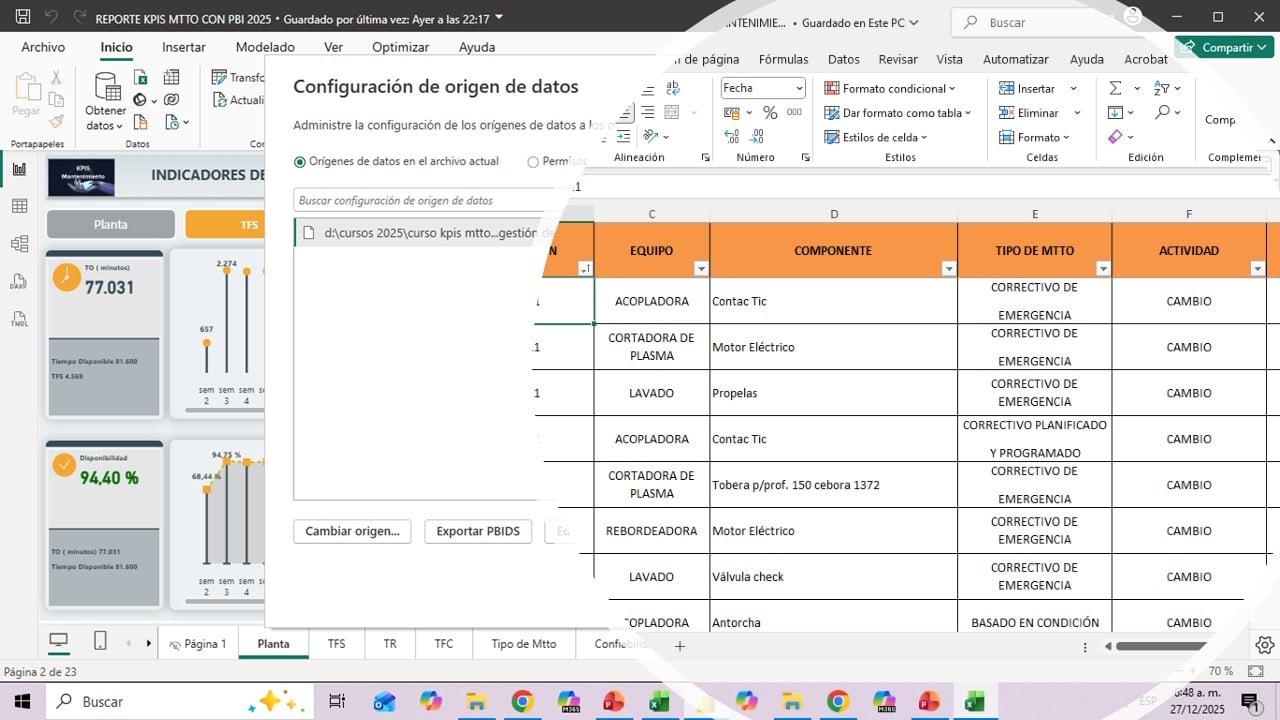Expand the Fecha number format dropdown

798,88
